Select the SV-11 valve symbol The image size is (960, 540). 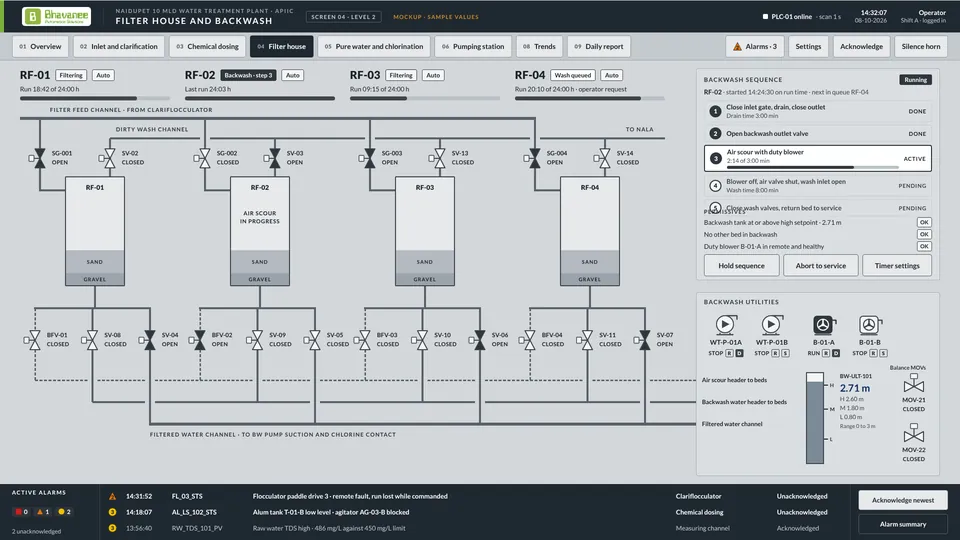tap(587, 340)
